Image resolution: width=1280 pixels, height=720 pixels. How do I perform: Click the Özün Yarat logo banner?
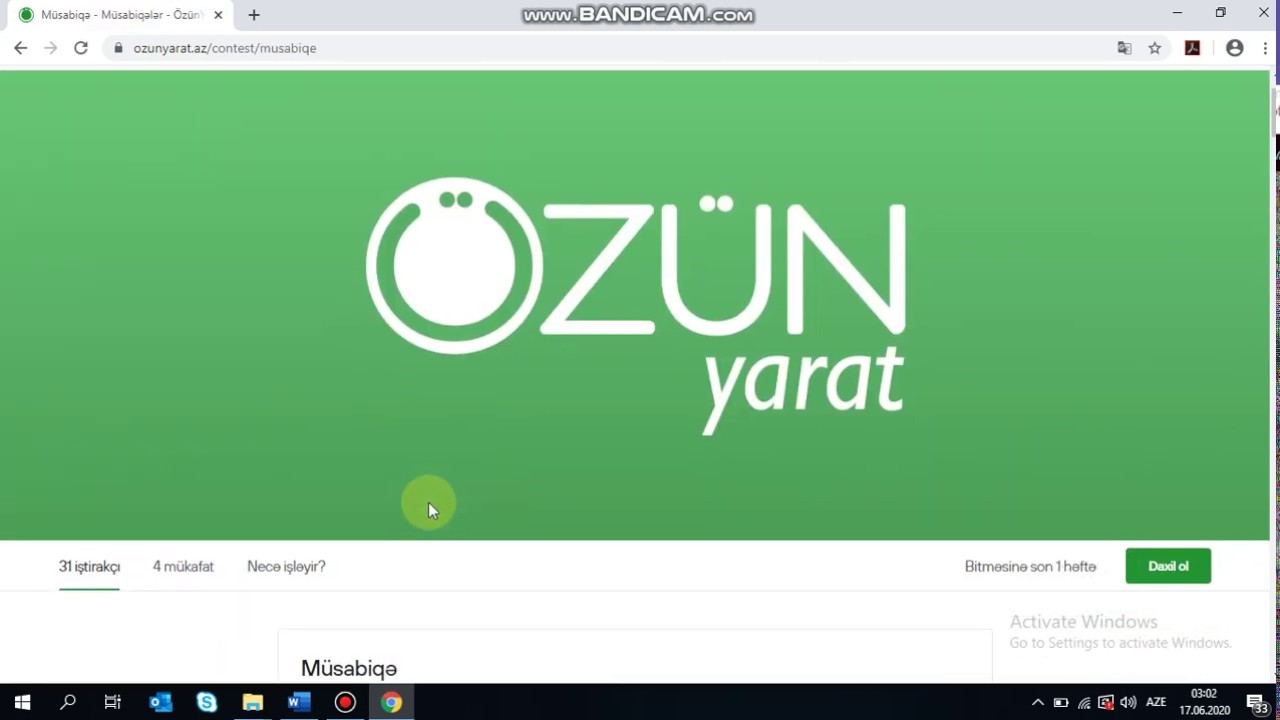[635, 305]
